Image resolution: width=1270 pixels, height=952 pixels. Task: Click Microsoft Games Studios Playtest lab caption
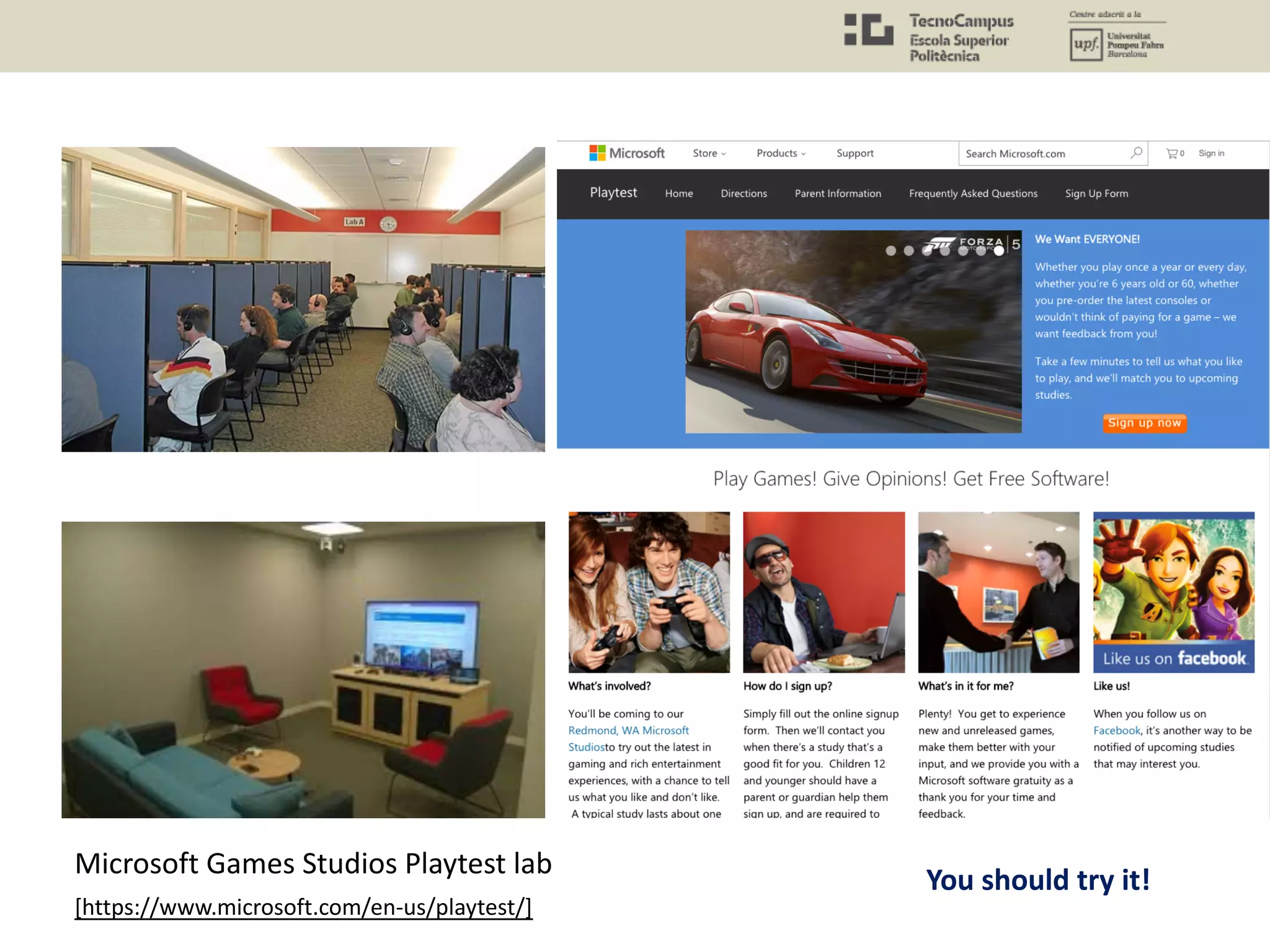[313, 863]
